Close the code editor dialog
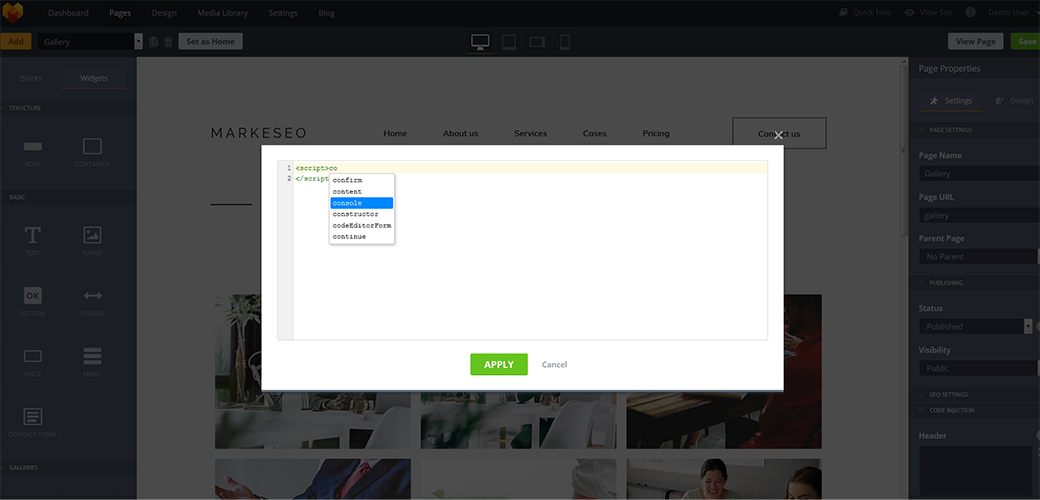 click(778, 135)
